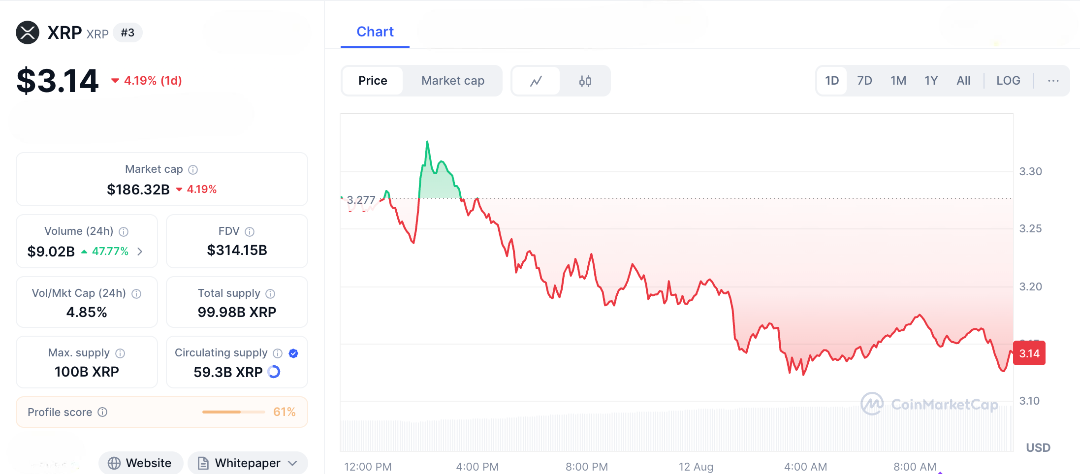The height and width of the screenshot is (474, 1080).
Task: Click the $3.14 headline price
Action: 58,81
